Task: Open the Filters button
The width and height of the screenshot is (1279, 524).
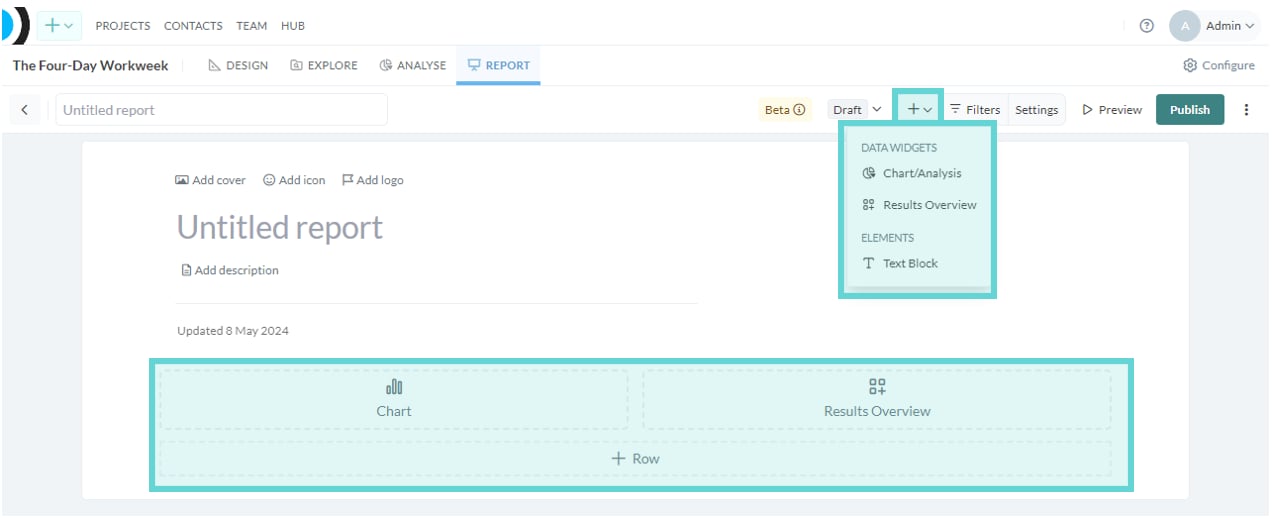Action: (x=975, y=110)
